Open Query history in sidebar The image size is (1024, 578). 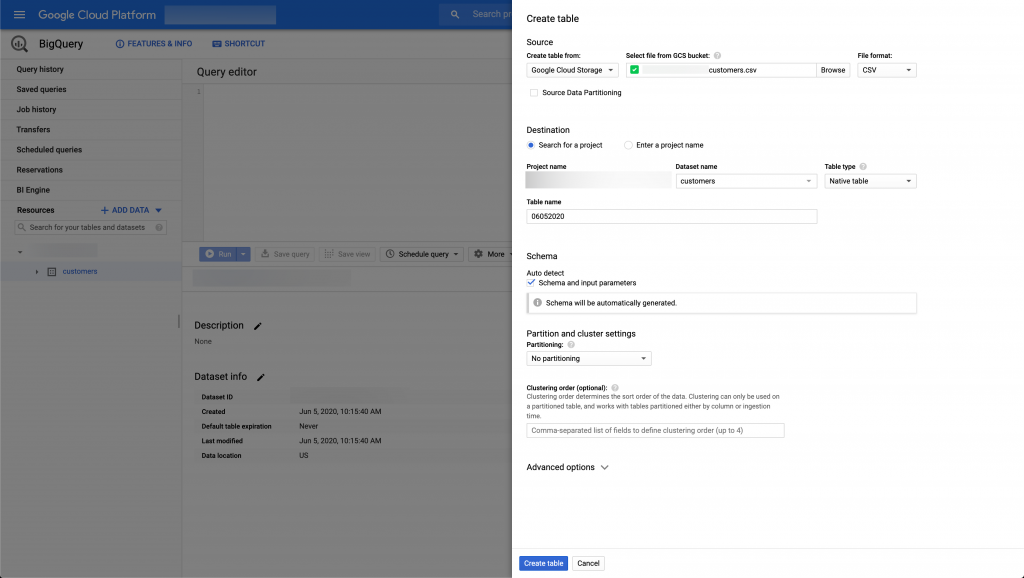40,69
